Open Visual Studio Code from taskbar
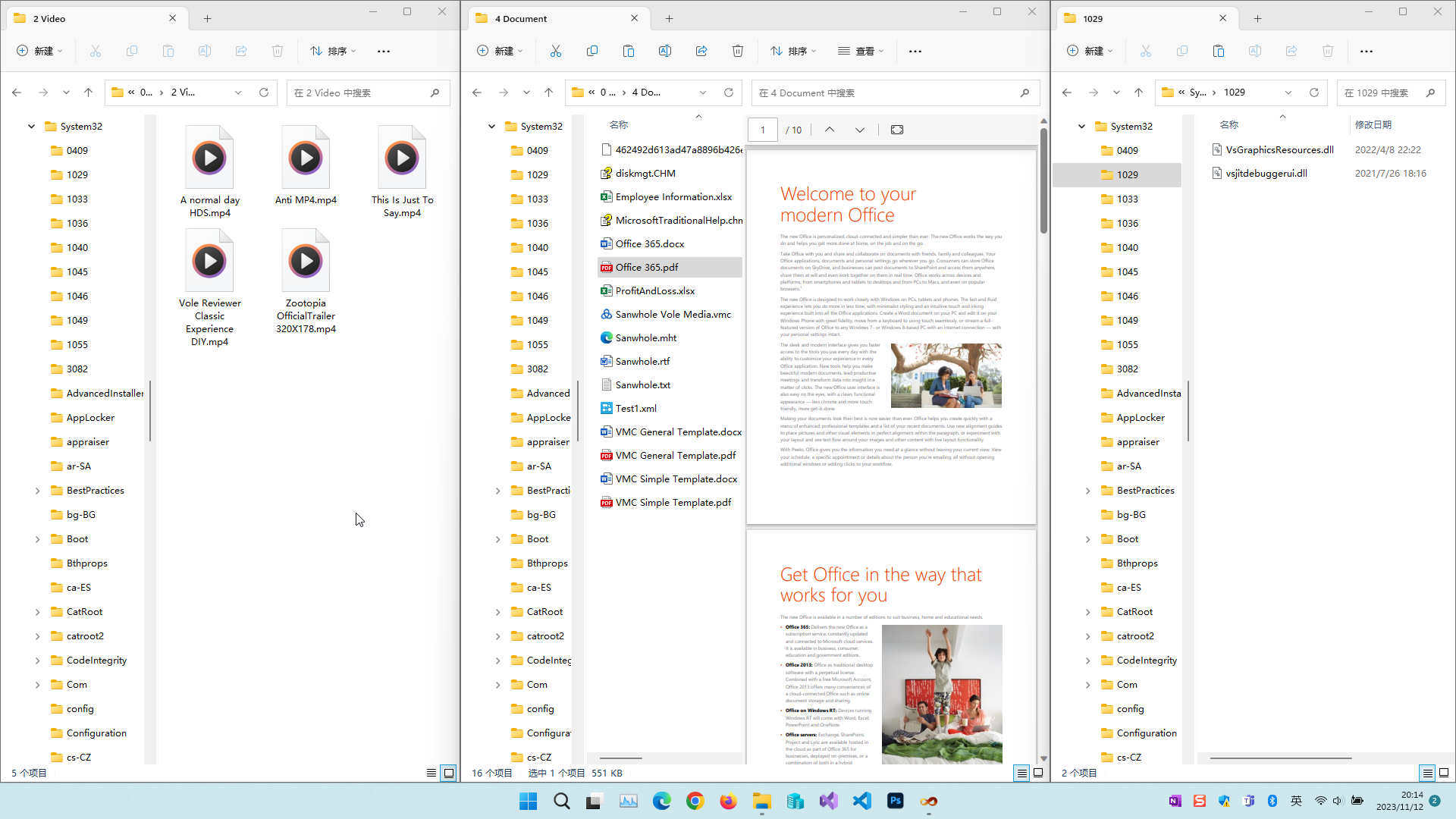Image resolution: width=1456 pixels, height=819 pixels. pos(862,801)
